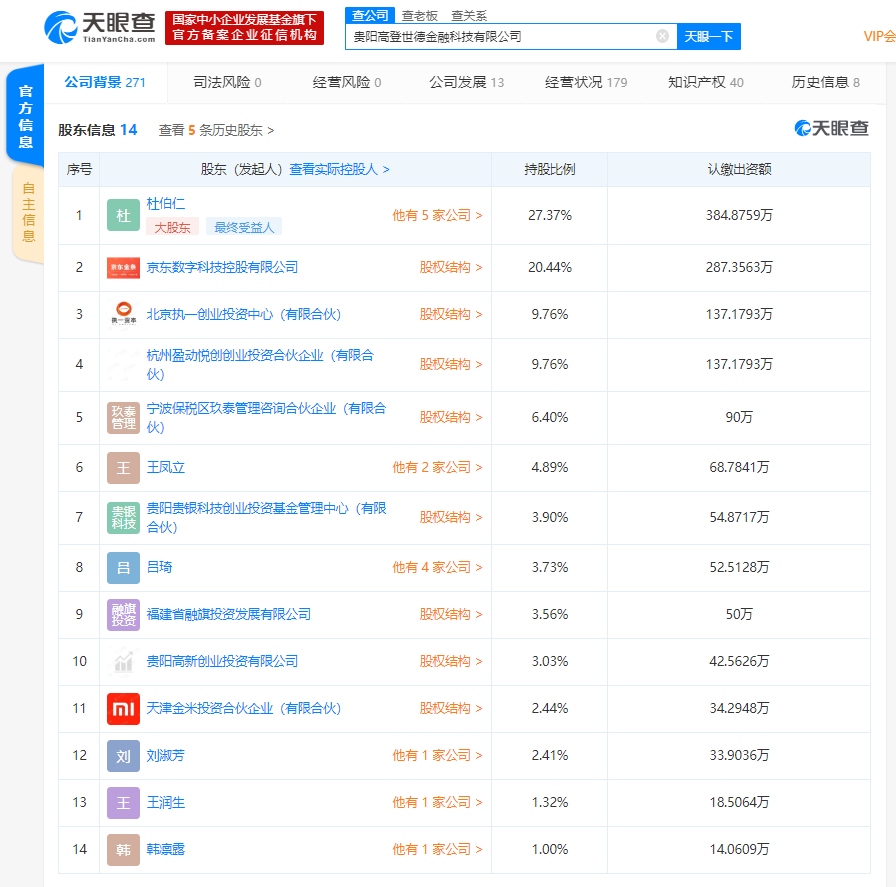View the 5 条历史股东 link
This screenshot has height=887, width=896.
click(216, 130)
